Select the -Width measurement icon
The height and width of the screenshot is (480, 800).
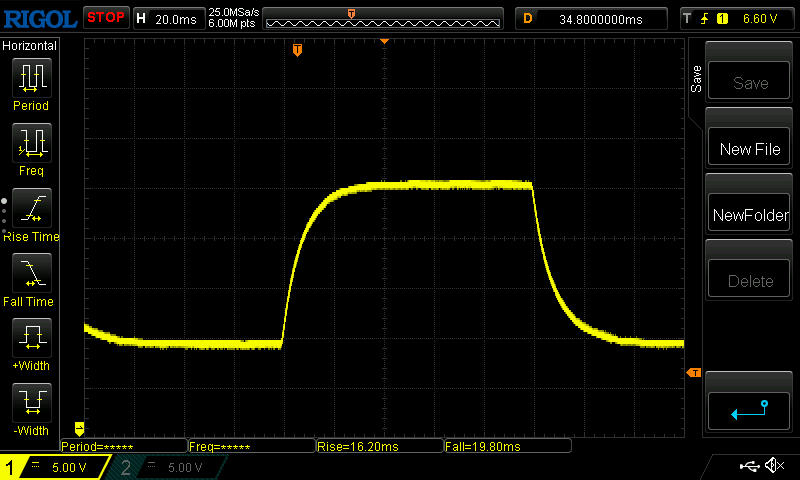[x=32, y=402]
